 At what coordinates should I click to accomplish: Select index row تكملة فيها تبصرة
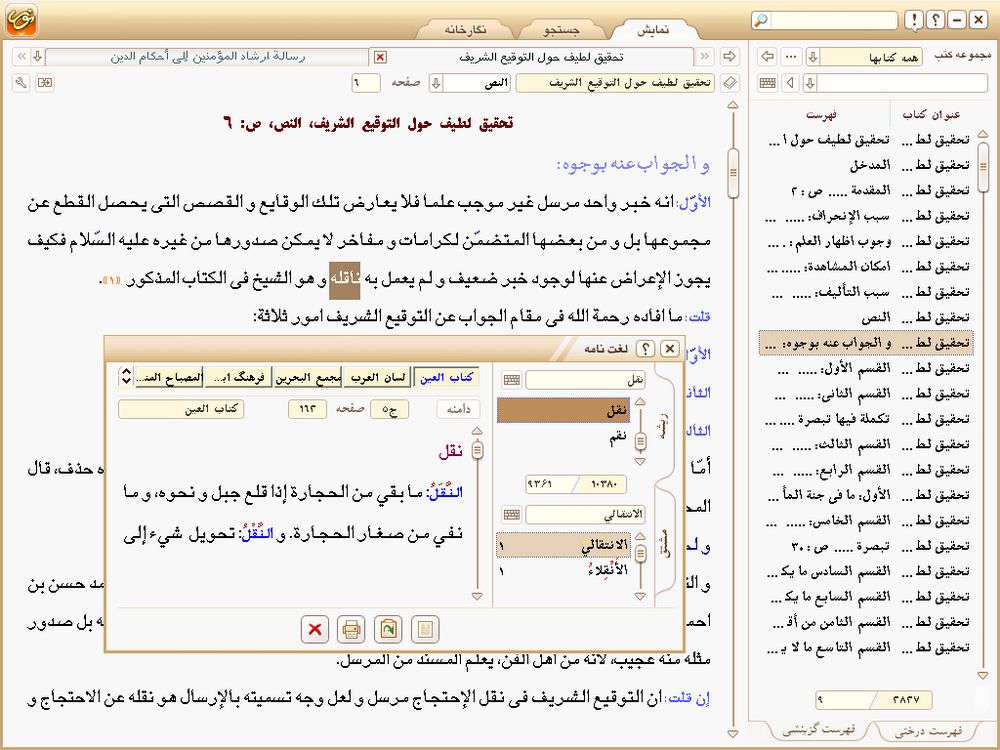click(x=866, y=419)
